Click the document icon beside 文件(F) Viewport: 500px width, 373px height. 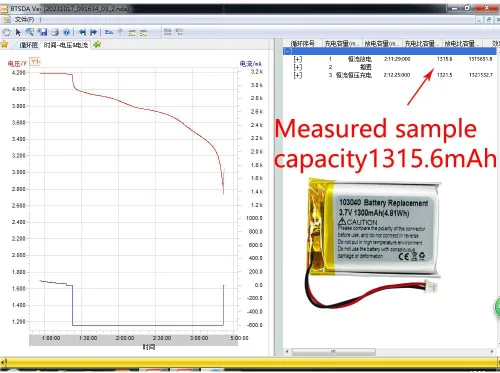(x=7, y=20)
